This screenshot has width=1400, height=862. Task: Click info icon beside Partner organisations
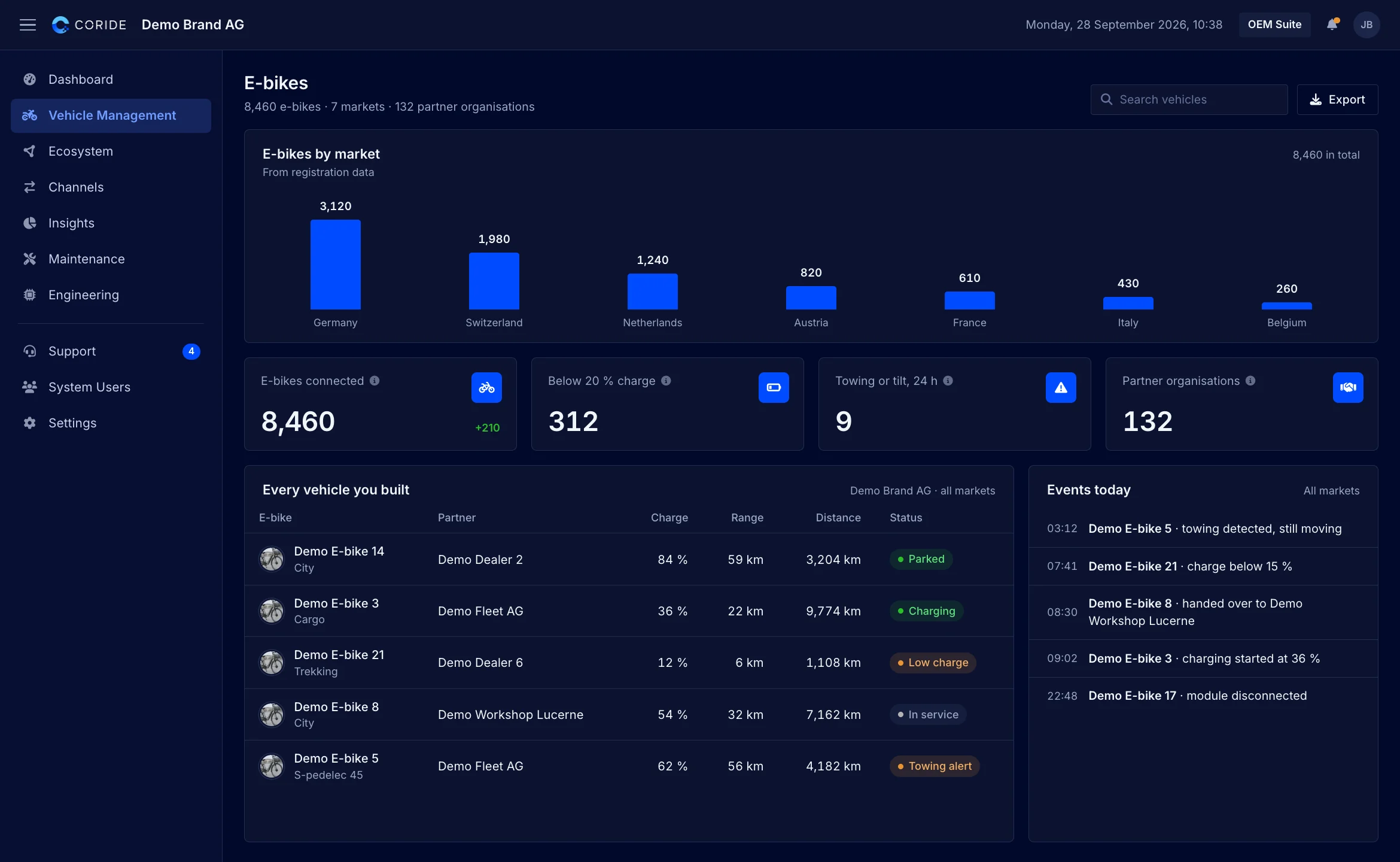[x=1250, y=381]
